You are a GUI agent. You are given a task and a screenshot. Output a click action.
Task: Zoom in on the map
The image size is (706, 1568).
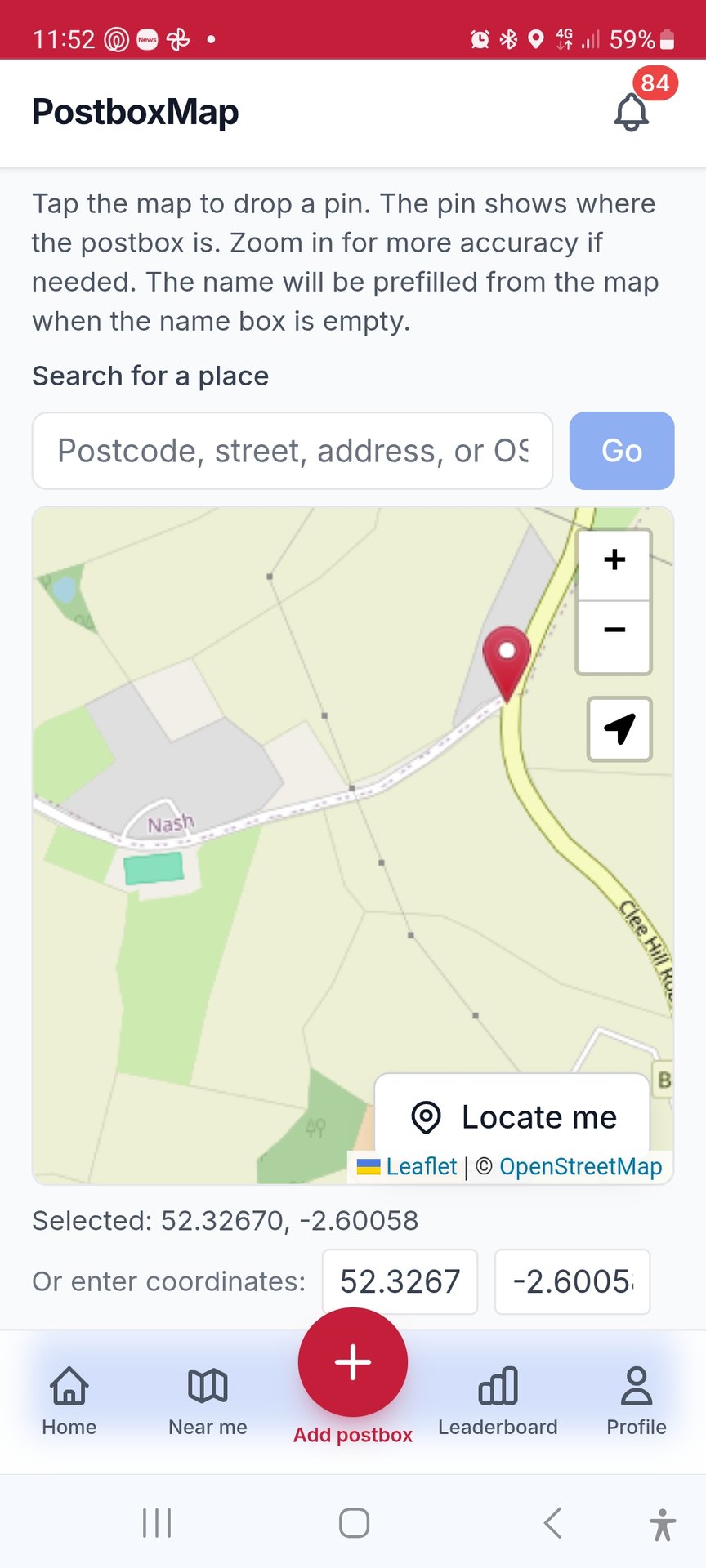[614, 560]
